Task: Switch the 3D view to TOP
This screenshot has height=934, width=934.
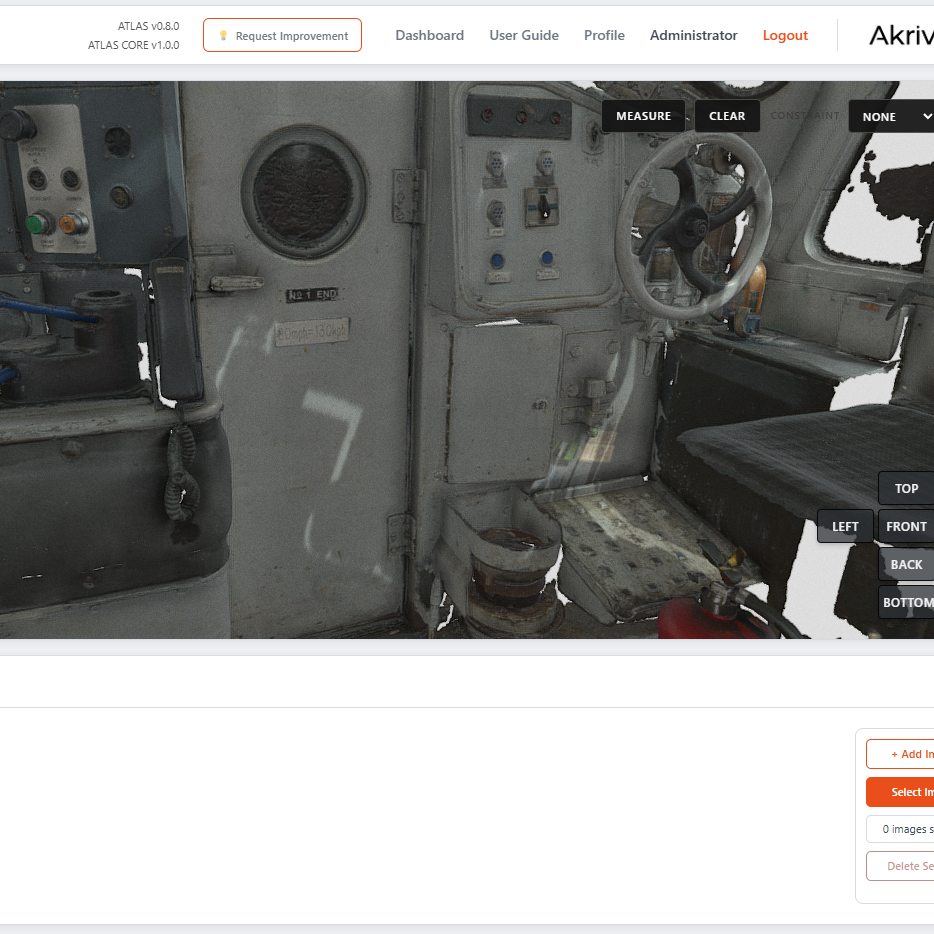Action: 906,488
